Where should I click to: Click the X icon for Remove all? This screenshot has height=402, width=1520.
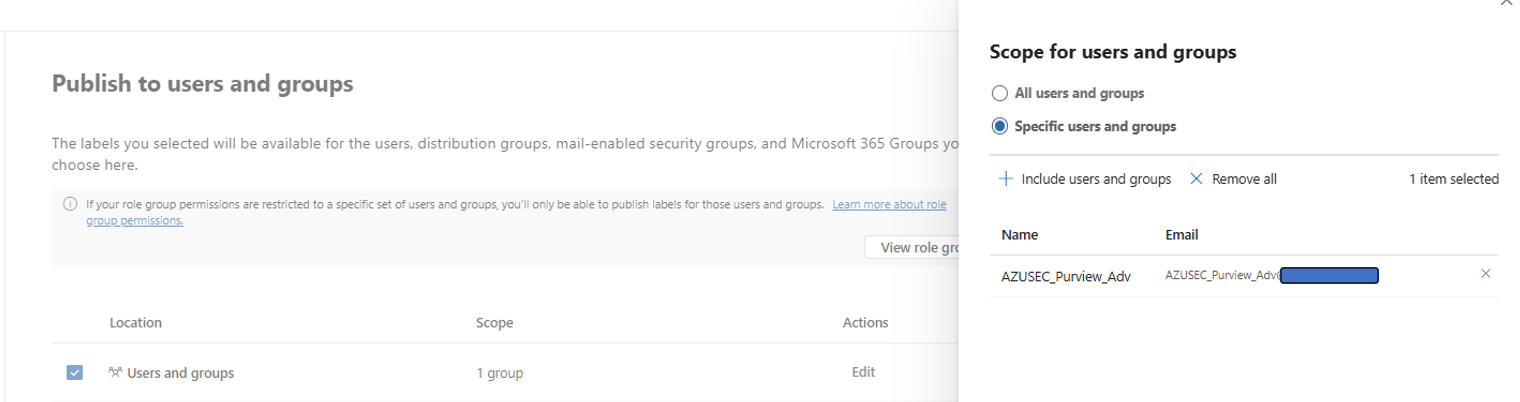1196,179
